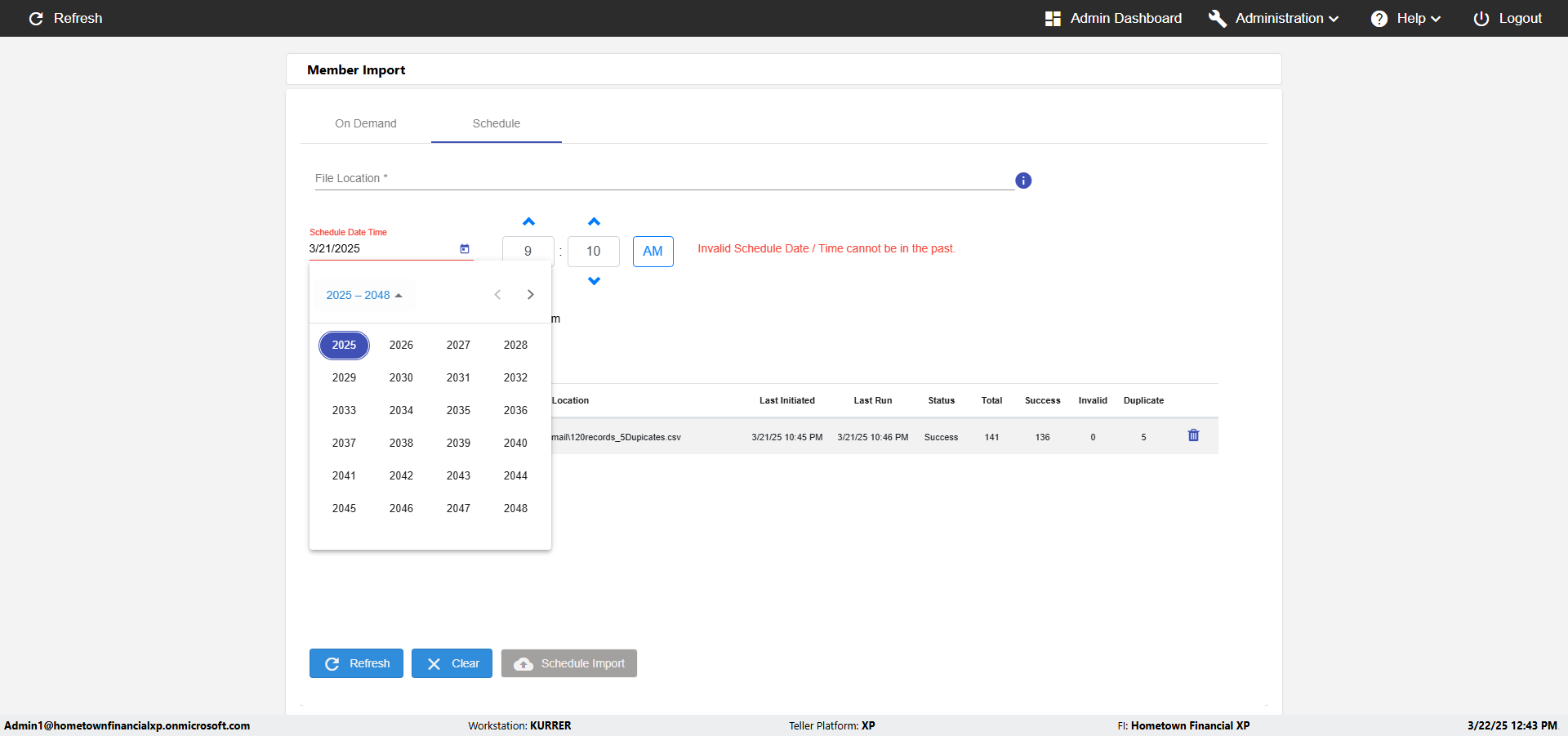Choose year 2041 in calendar
The image size is (1568, 736).
[x=344, y=475]
